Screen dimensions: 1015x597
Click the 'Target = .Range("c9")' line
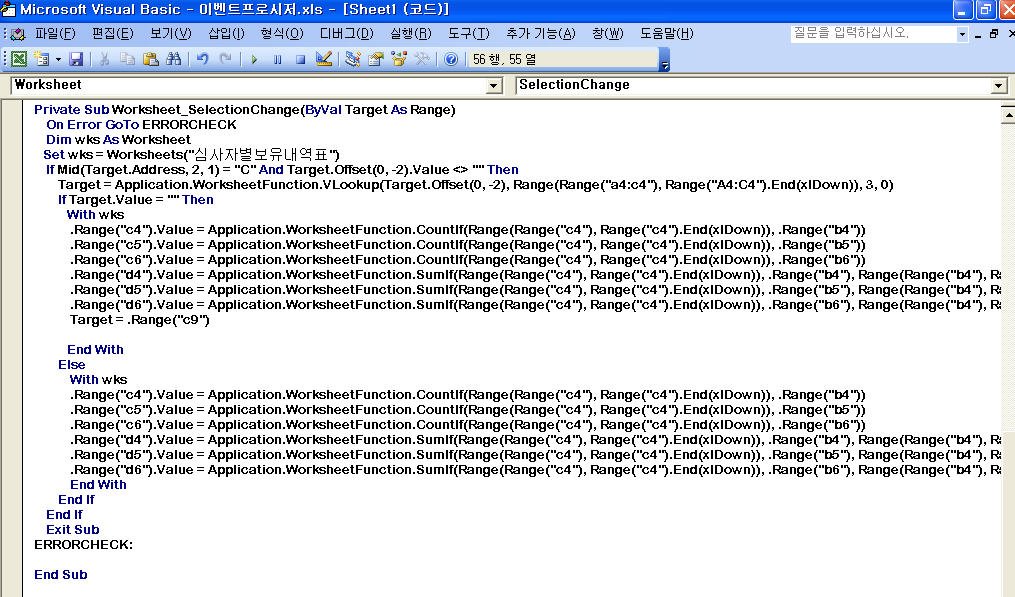[x=140, y=320]
